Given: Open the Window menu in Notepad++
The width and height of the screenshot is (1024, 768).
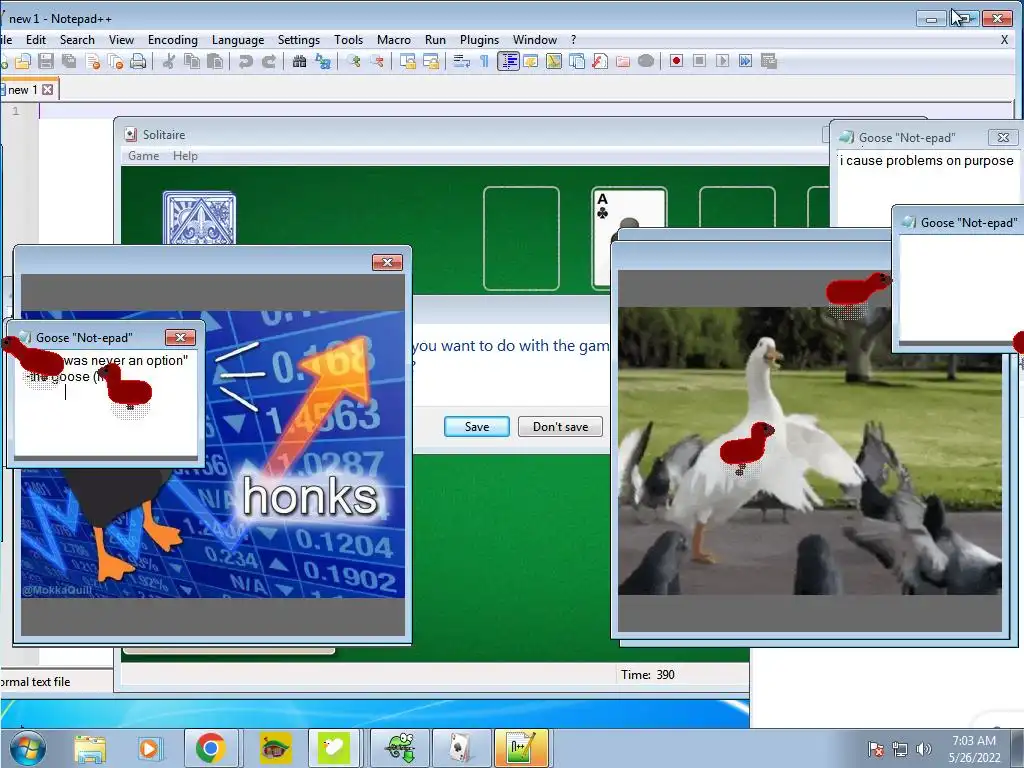Looking at the screenshot, I should [x=535, y=40].
